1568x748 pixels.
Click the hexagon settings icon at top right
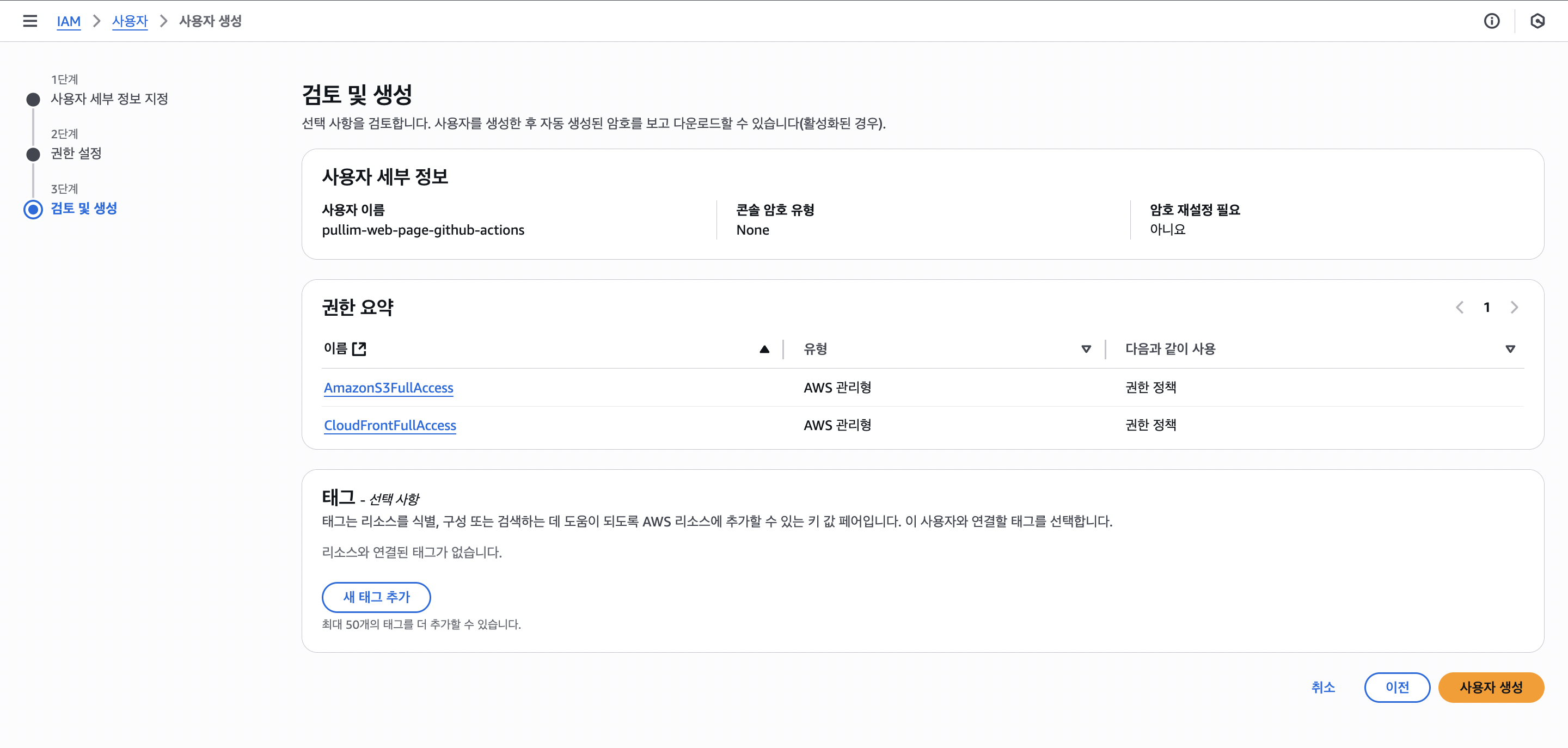point(1537,21)
